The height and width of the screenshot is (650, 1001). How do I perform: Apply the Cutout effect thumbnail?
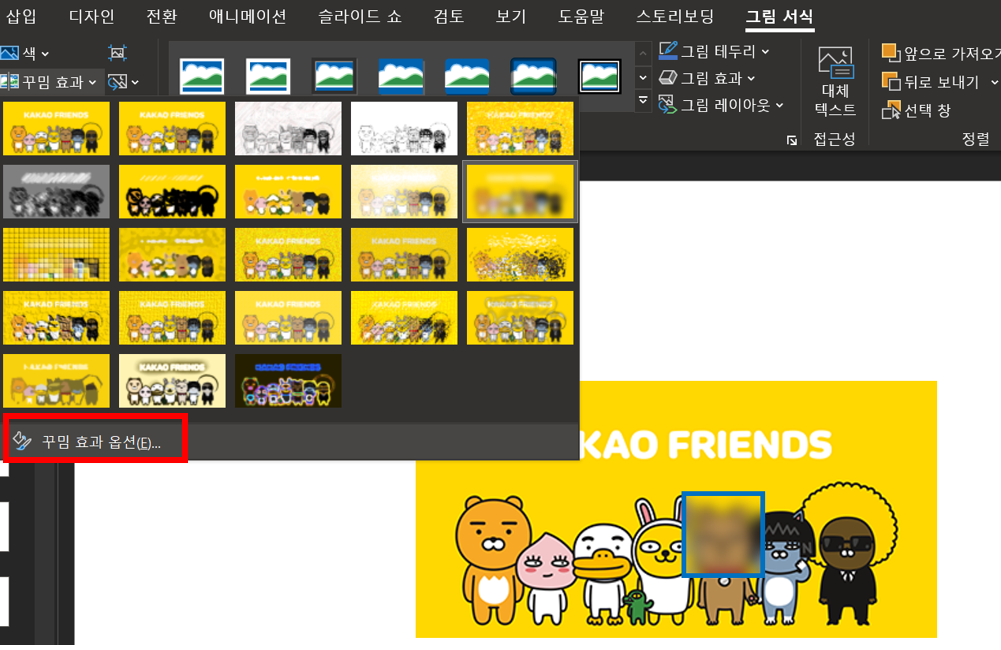(x=56, y=381)
